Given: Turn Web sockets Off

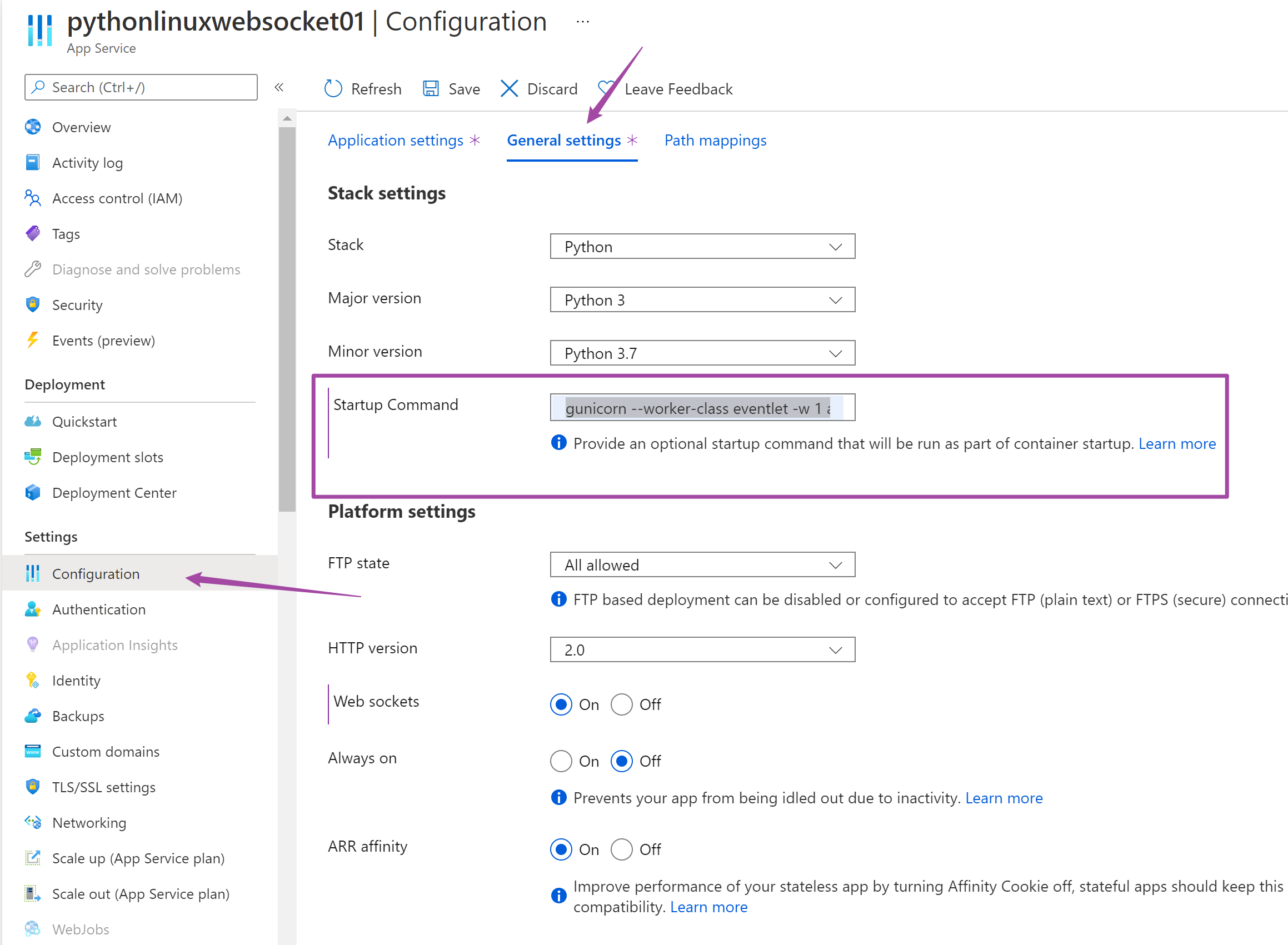Looking at the screenshot, I should (621, 704).
